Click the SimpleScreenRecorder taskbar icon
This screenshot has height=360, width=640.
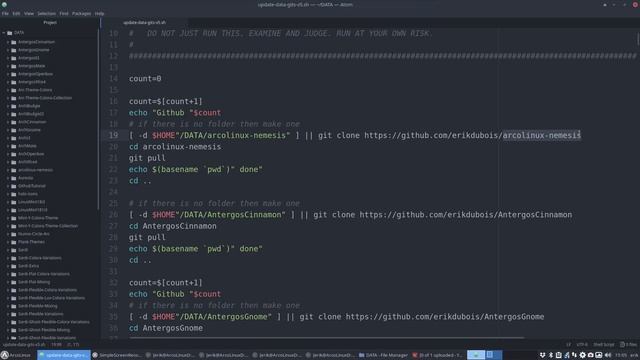point(95,355)
